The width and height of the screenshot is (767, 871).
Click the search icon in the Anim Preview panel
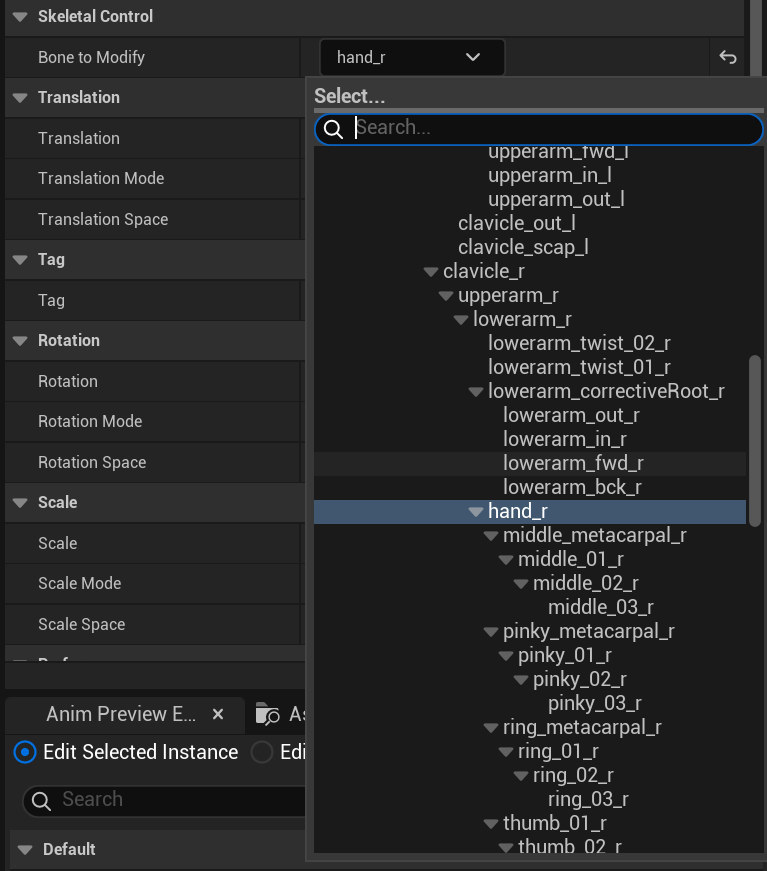41,800
